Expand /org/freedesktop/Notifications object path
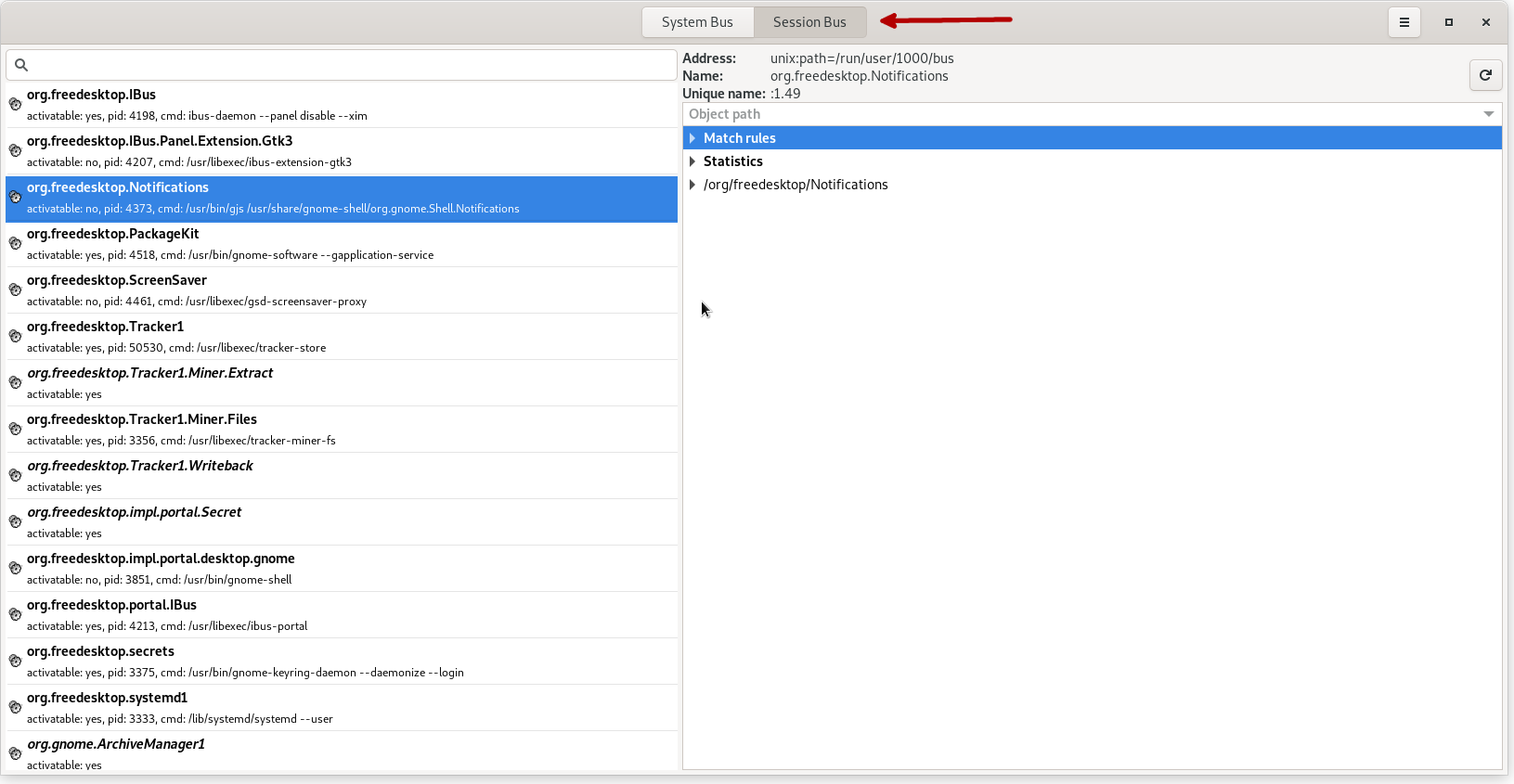This screenshot has width=1514, height=784. pos(692,185)
